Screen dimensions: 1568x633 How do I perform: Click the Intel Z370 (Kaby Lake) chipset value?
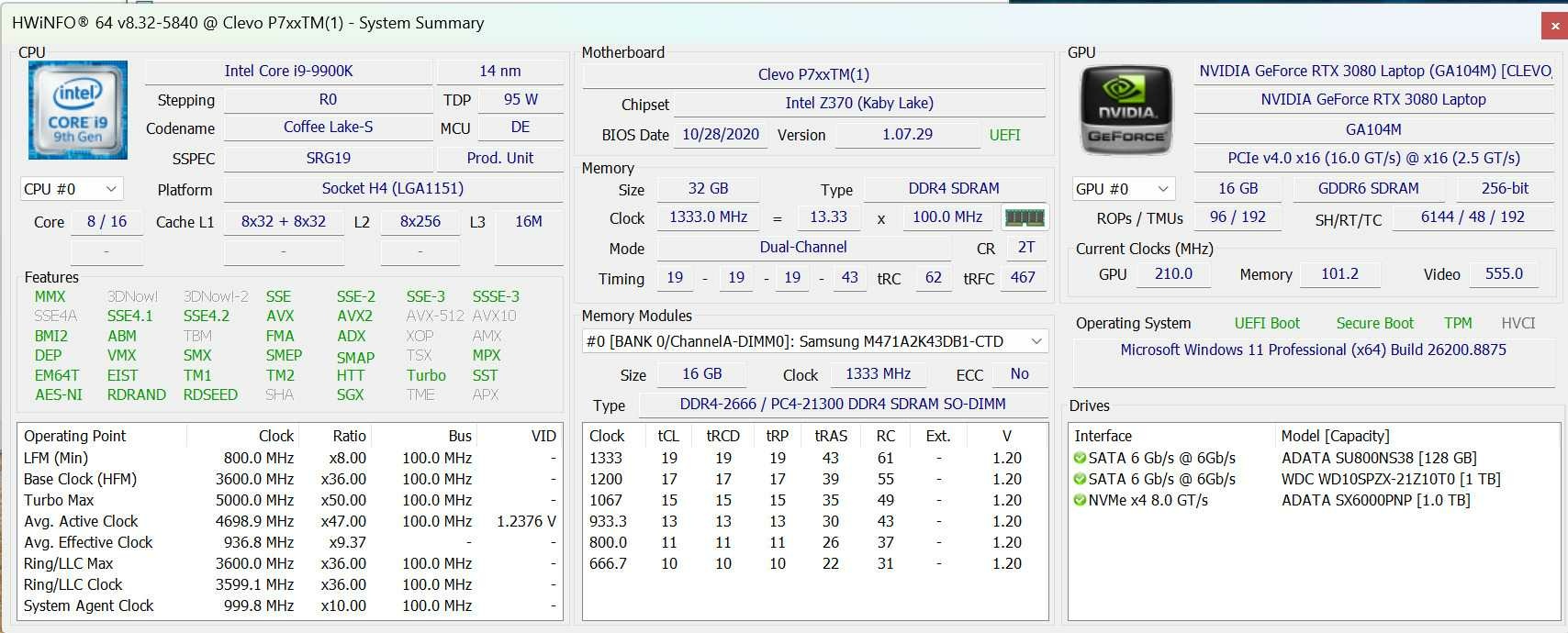point(858,103)
